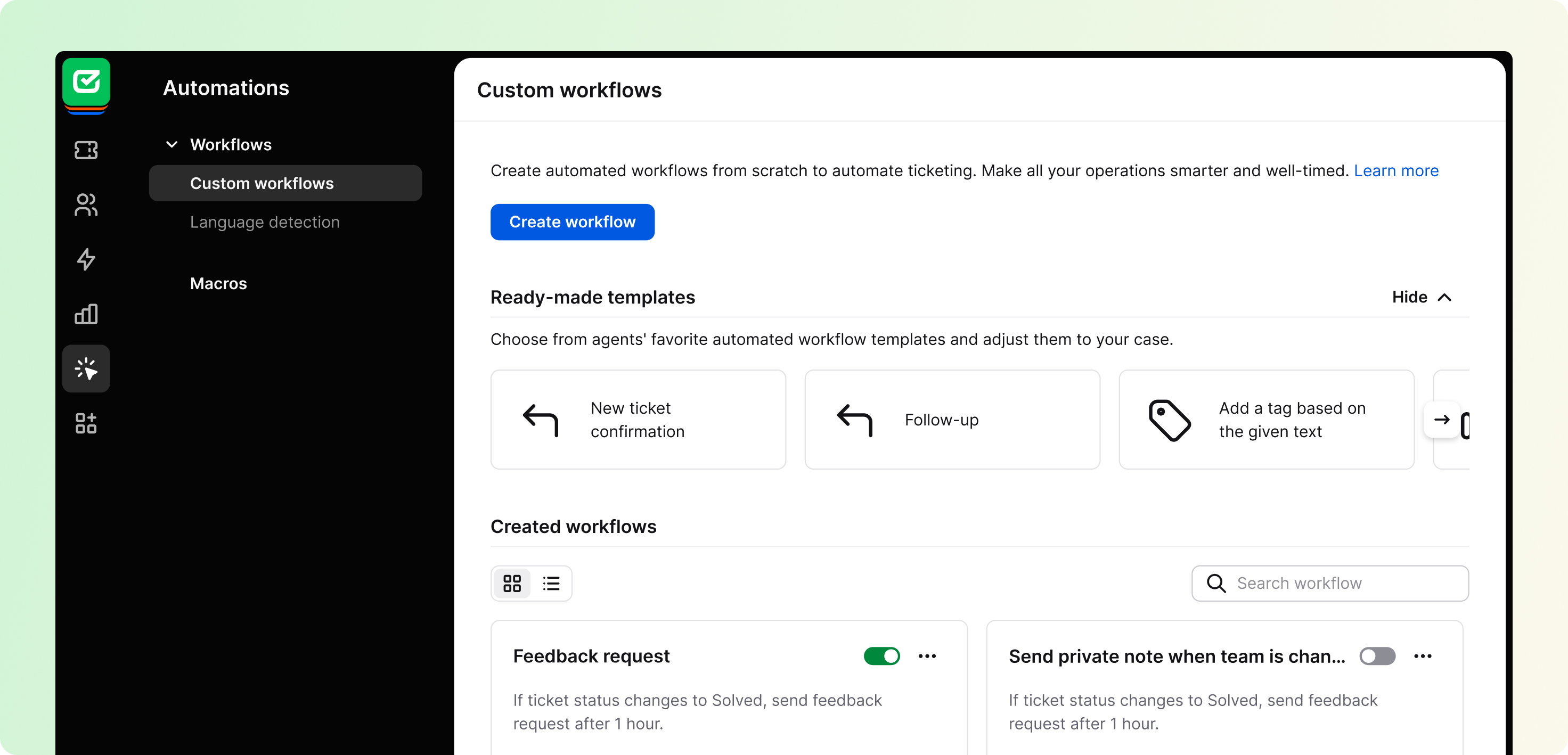Image resolution: width=1568 pixels, height=755 pixels.
Task: Click the Create workflow button
Action: point(572,222)
